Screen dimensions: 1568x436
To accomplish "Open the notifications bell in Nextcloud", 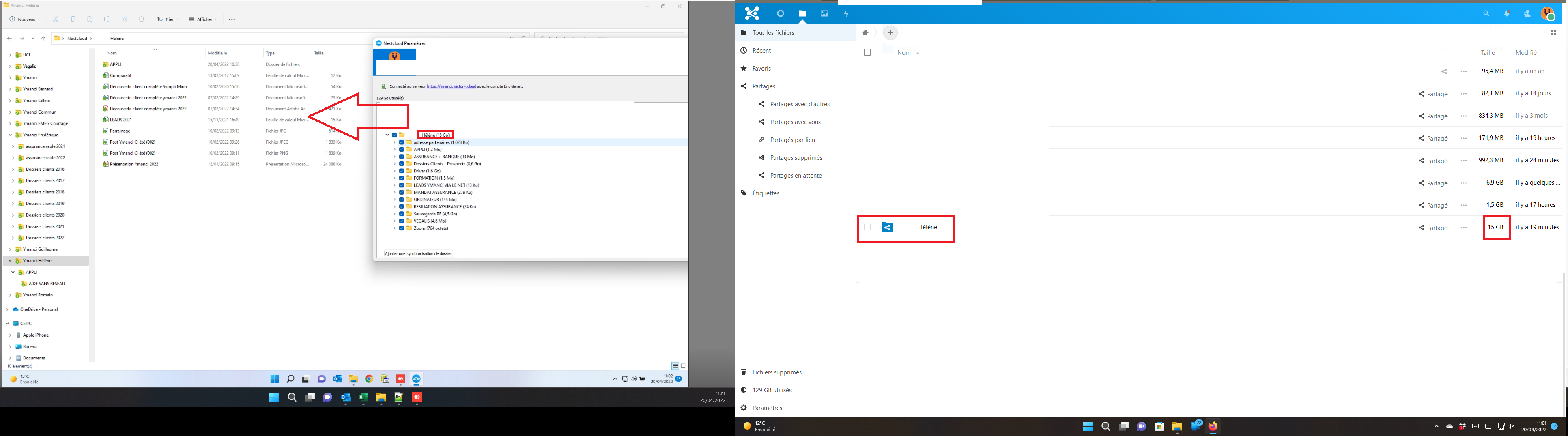I will 1506,13.
